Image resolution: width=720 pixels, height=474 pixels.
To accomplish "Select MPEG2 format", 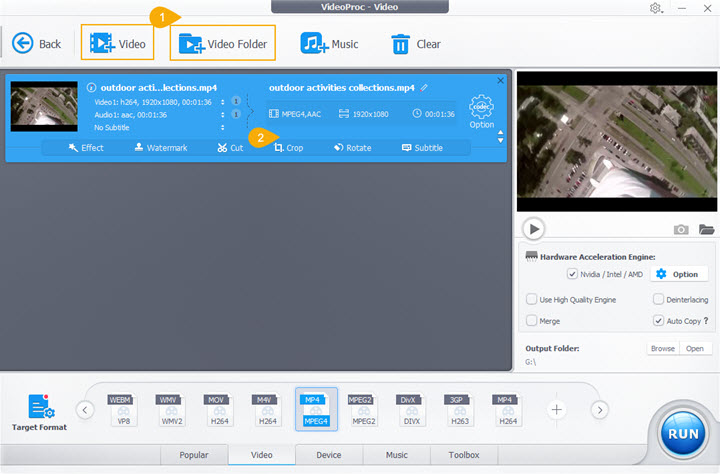I will [364, 409].
